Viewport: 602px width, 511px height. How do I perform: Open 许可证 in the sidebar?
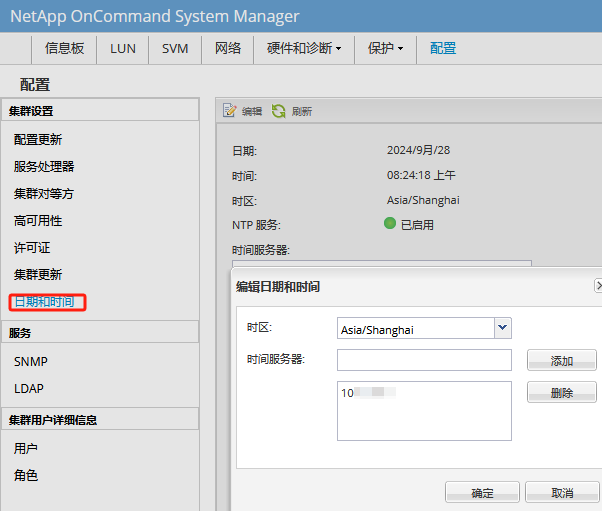[32, 248]
